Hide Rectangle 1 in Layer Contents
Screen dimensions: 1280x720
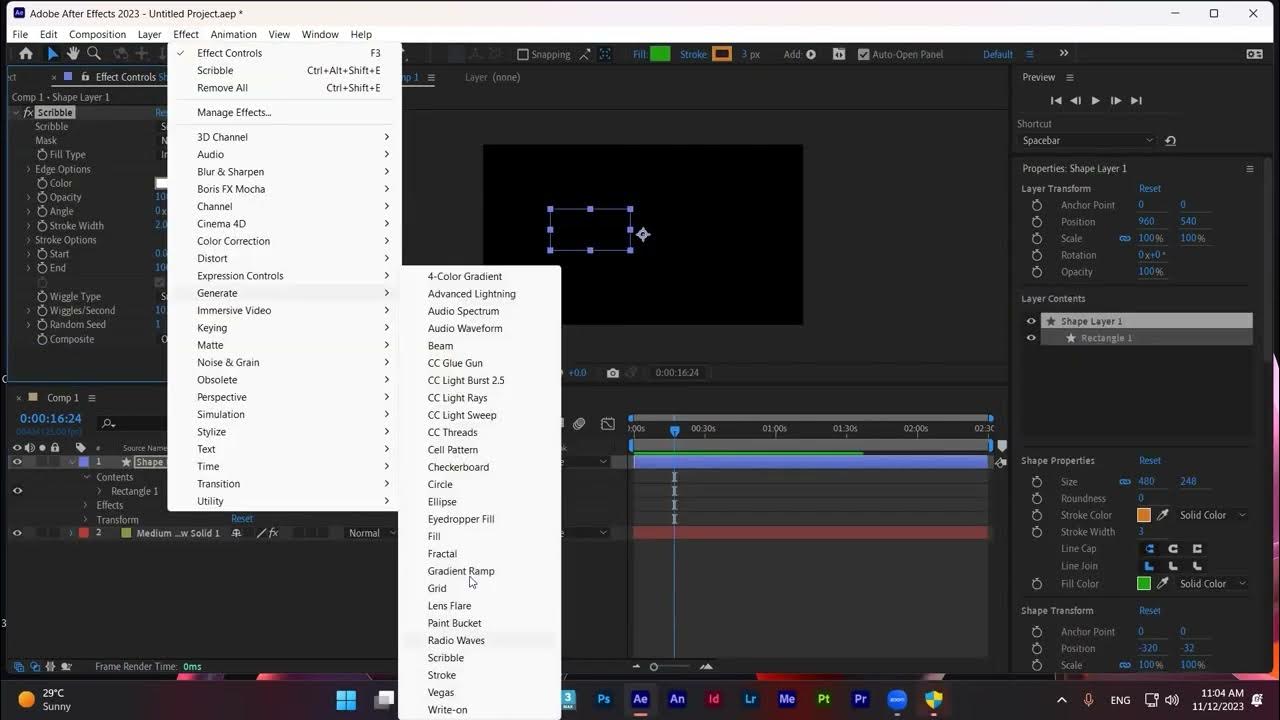pyautogui.click(x=1031, y=338)
